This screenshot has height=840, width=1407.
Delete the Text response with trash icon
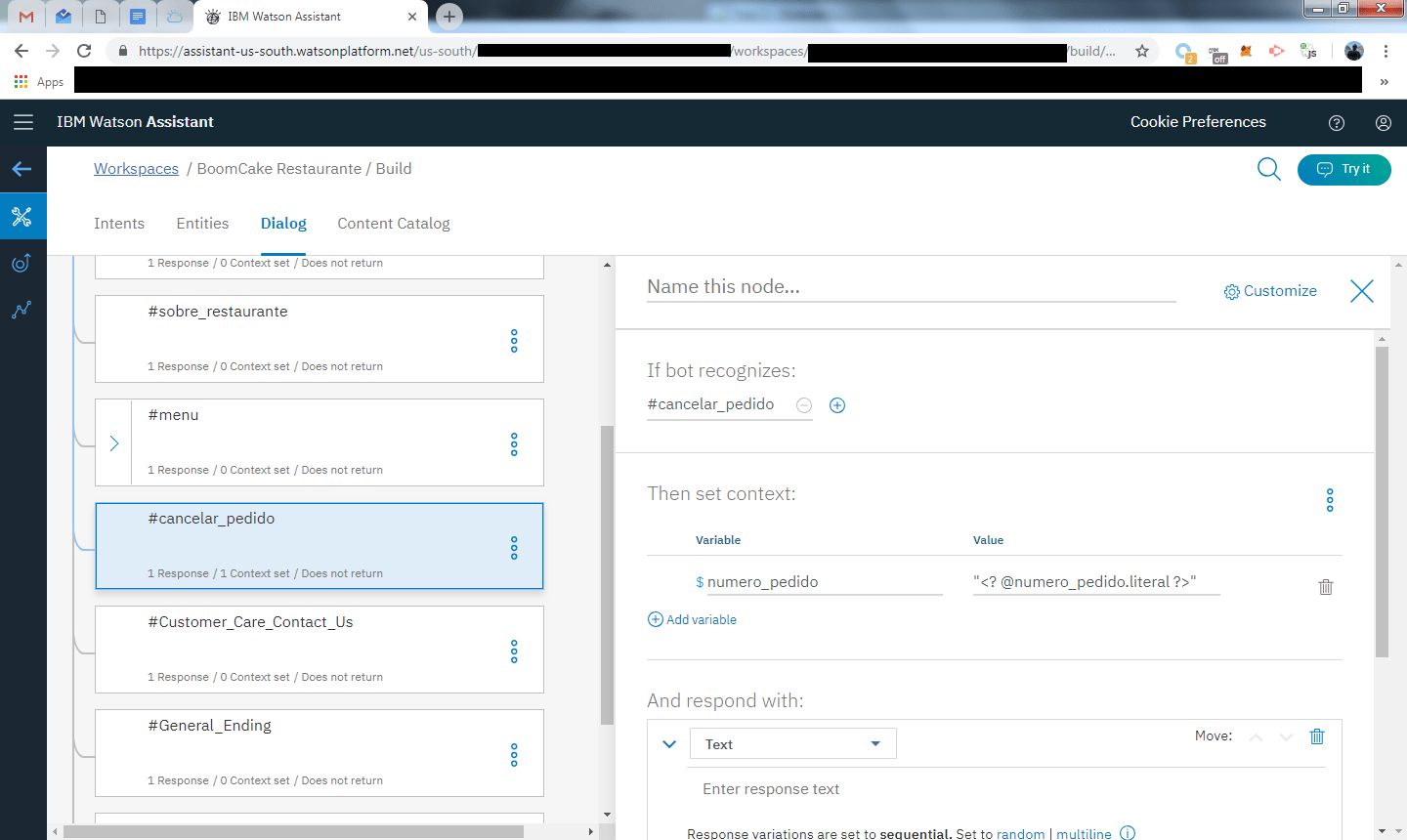point(1317,736)
